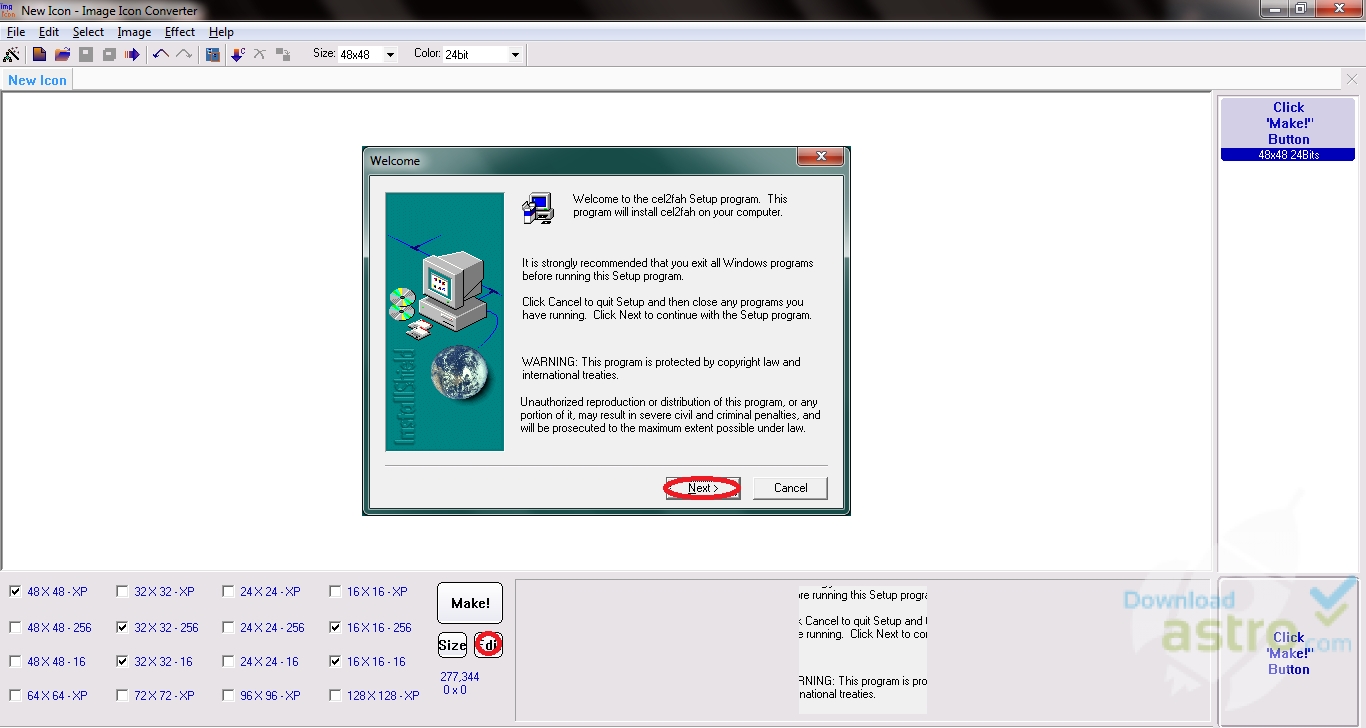Image resolution: width=1366 pixels, height=728 pixels.
Task: Open the Image menu
Action: (134, 31)
